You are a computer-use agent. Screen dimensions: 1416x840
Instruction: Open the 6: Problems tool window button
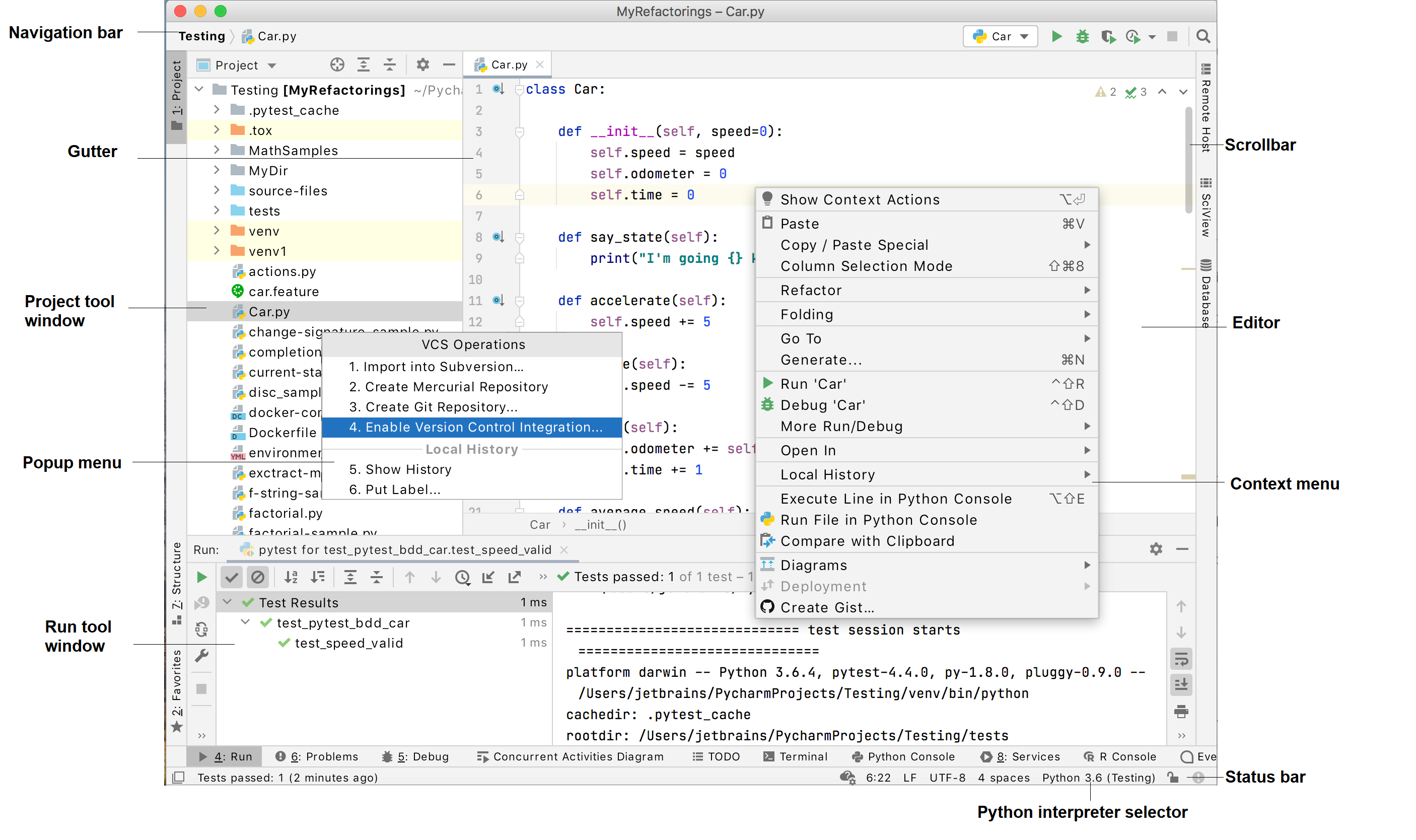point(317,756)
